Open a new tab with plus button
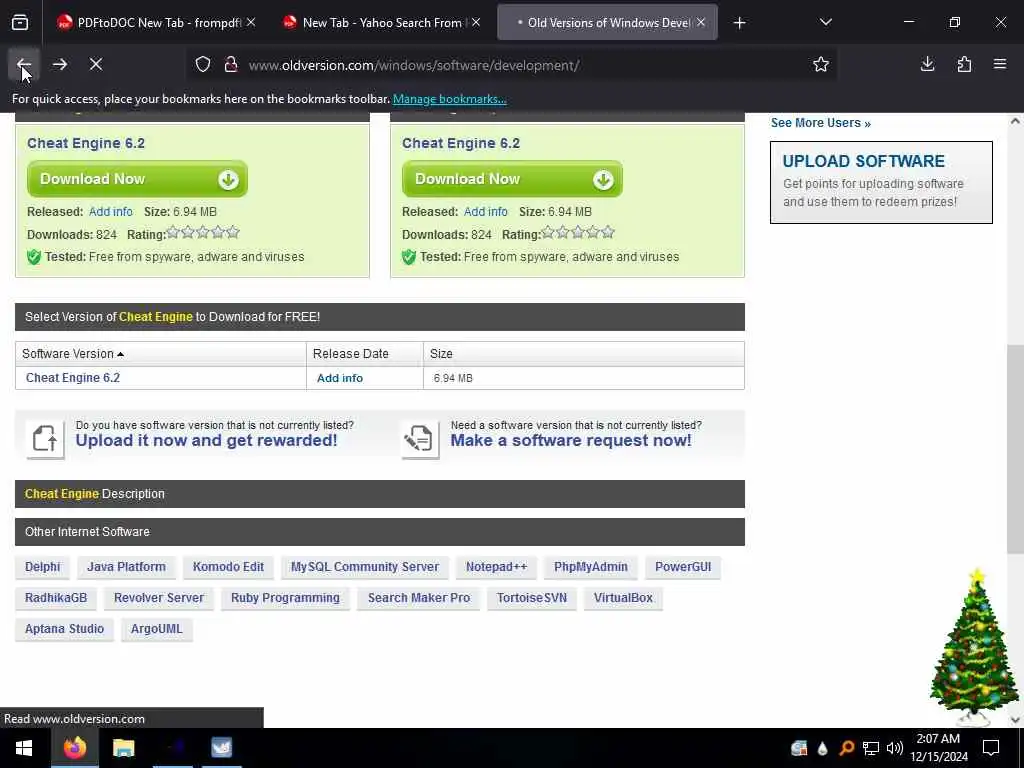The image size is (1024, 768). pyautogui.click(x=739, y=23)
